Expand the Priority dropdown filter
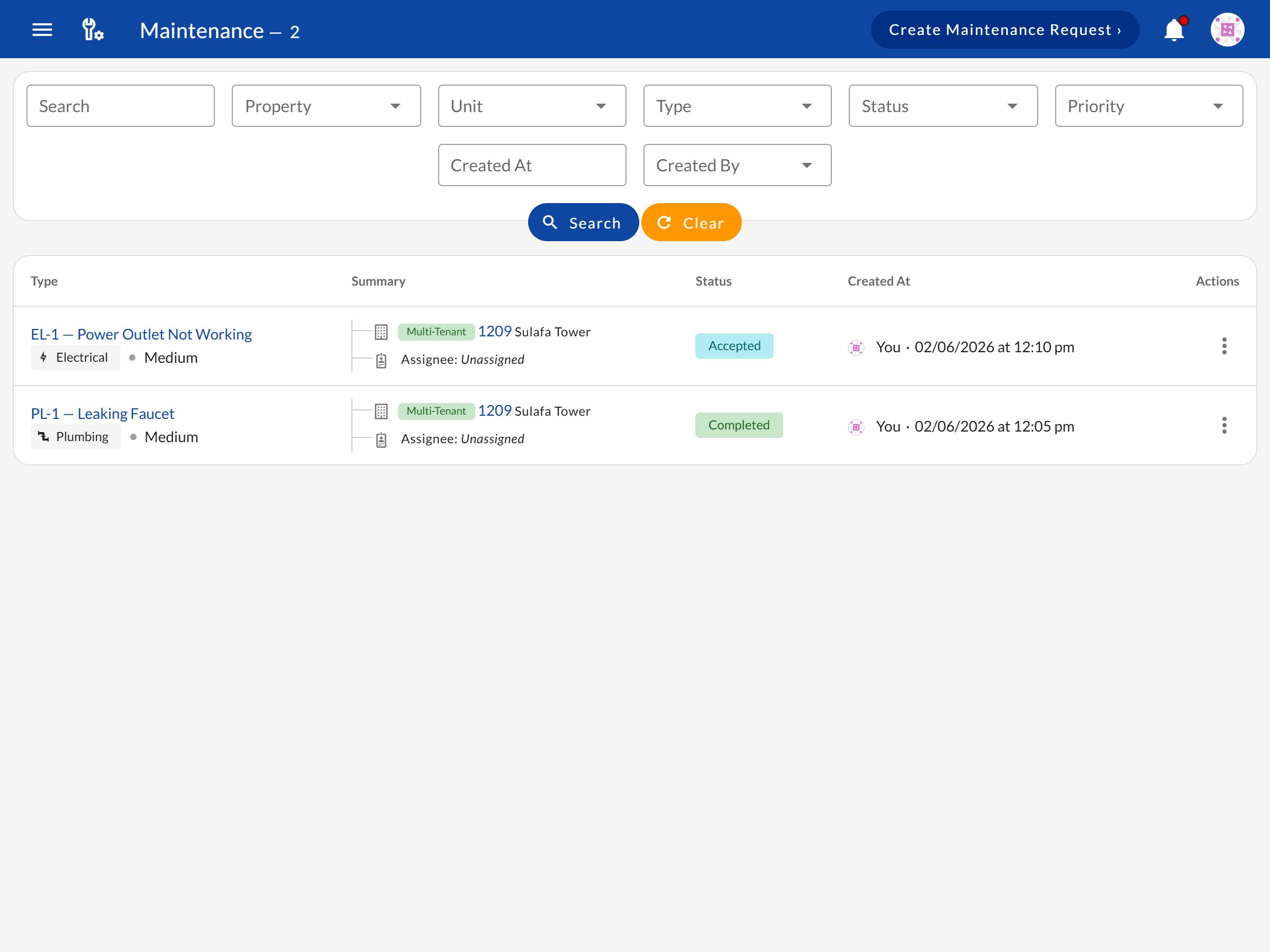Image resolution: width=1270 pixels, height=952 pixels. point(1149,106)
